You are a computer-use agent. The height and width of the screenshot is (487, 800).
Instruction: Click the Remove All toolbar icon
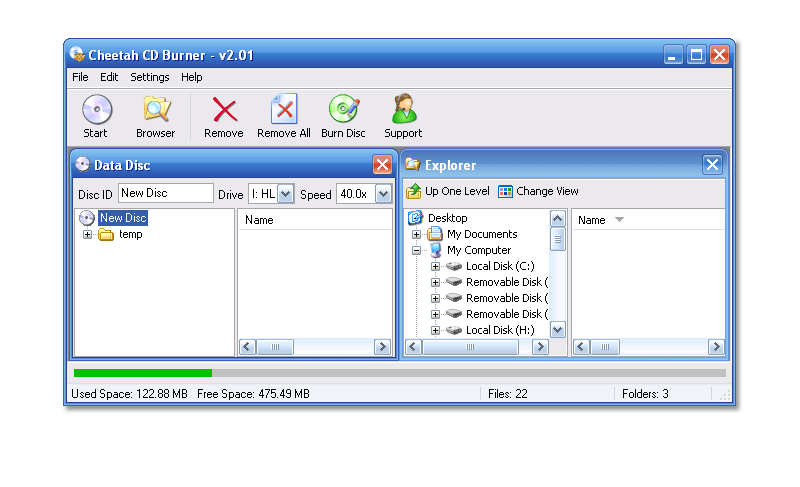coord(284,109)
